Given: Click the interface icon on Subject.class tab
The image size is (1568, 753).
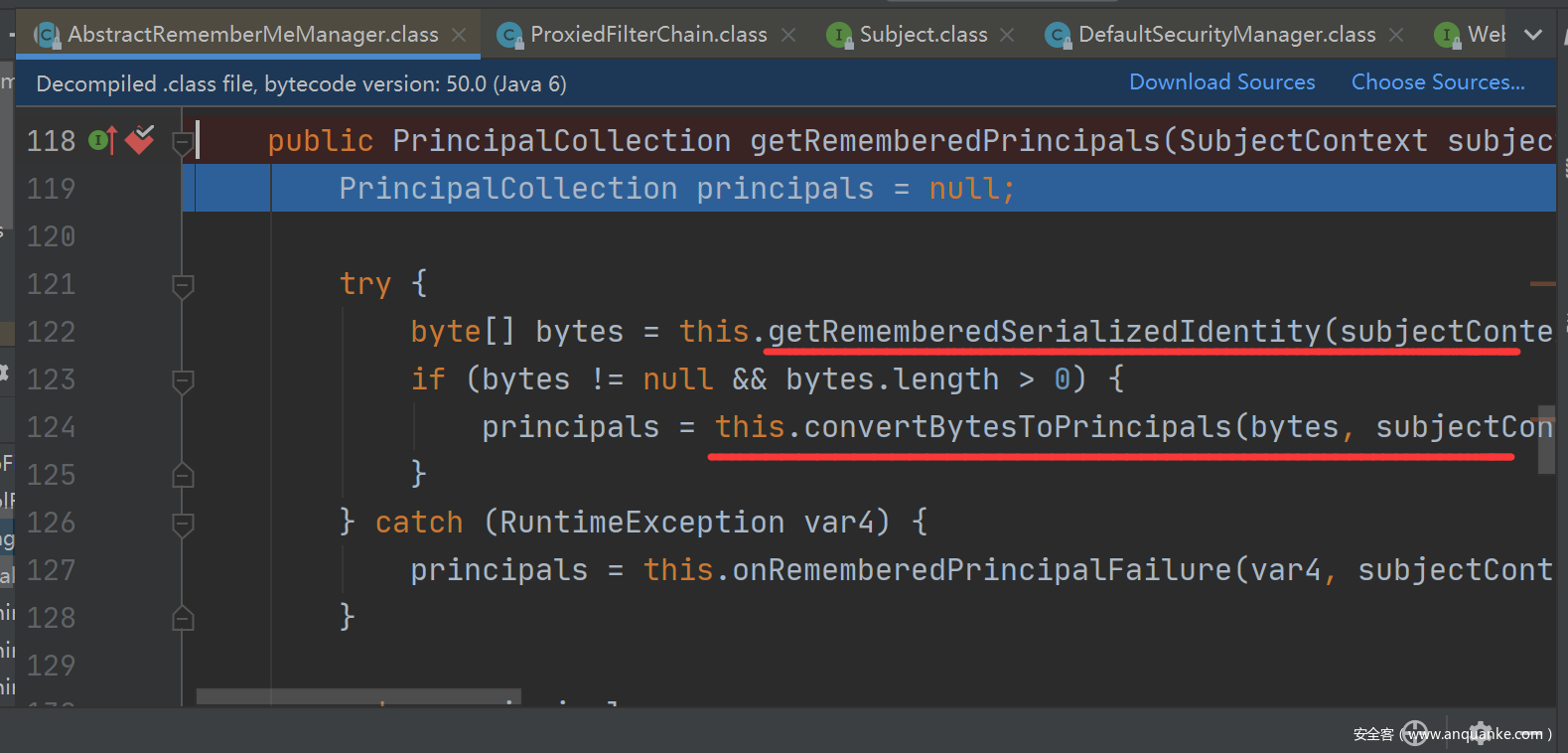Looking at the screenshot, I should [x=839, y=36].
